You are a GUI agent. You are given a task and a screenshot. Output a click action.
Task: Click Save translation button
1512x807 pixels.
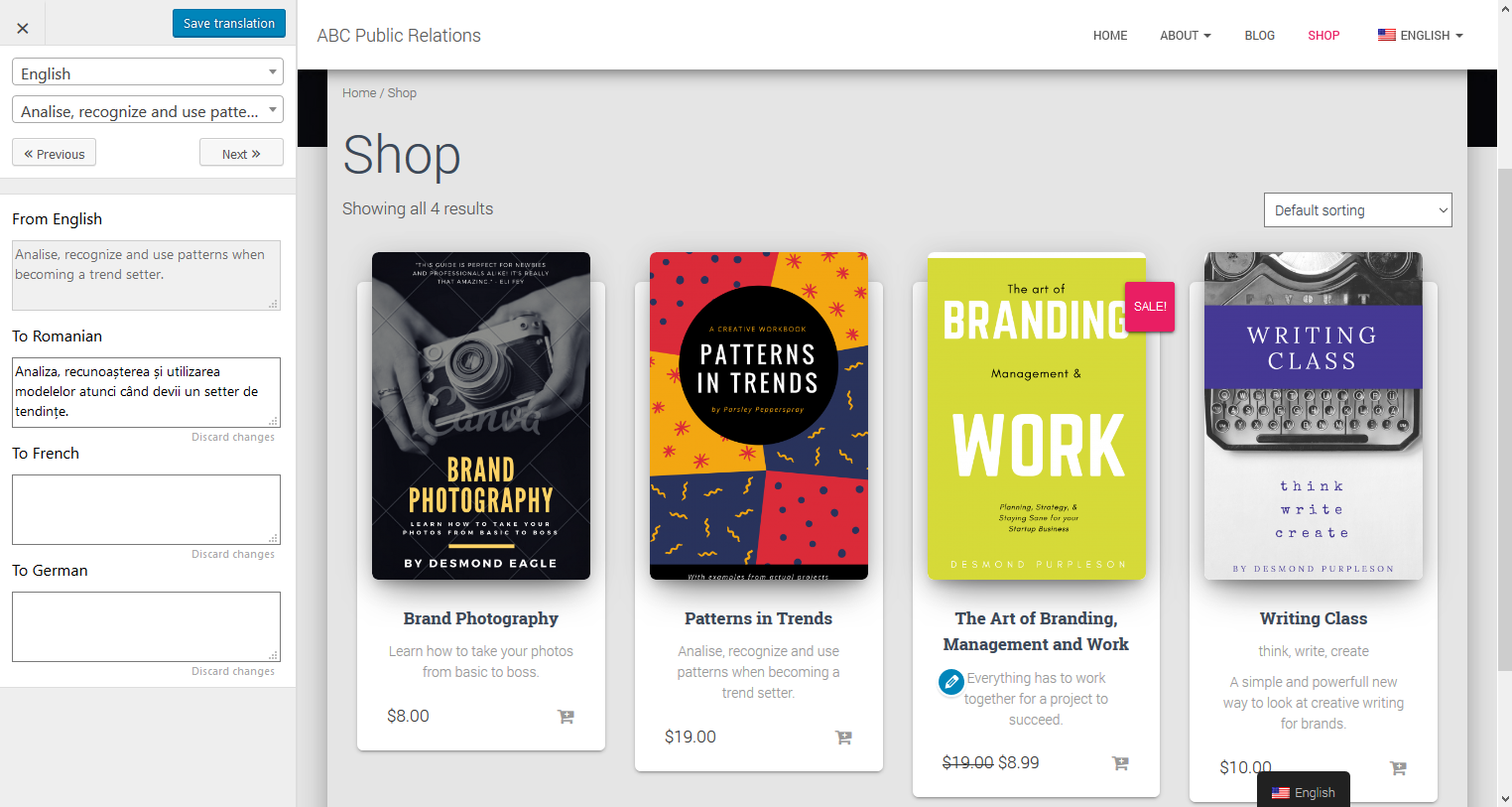tap(228, 24)
